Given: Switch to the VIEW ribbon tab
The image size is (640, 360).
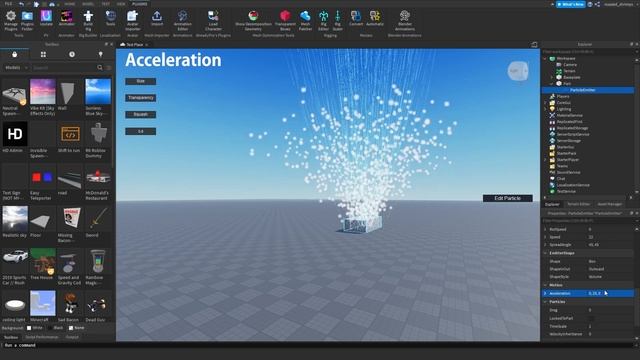Looking at the screenshot, I should 121,4.
